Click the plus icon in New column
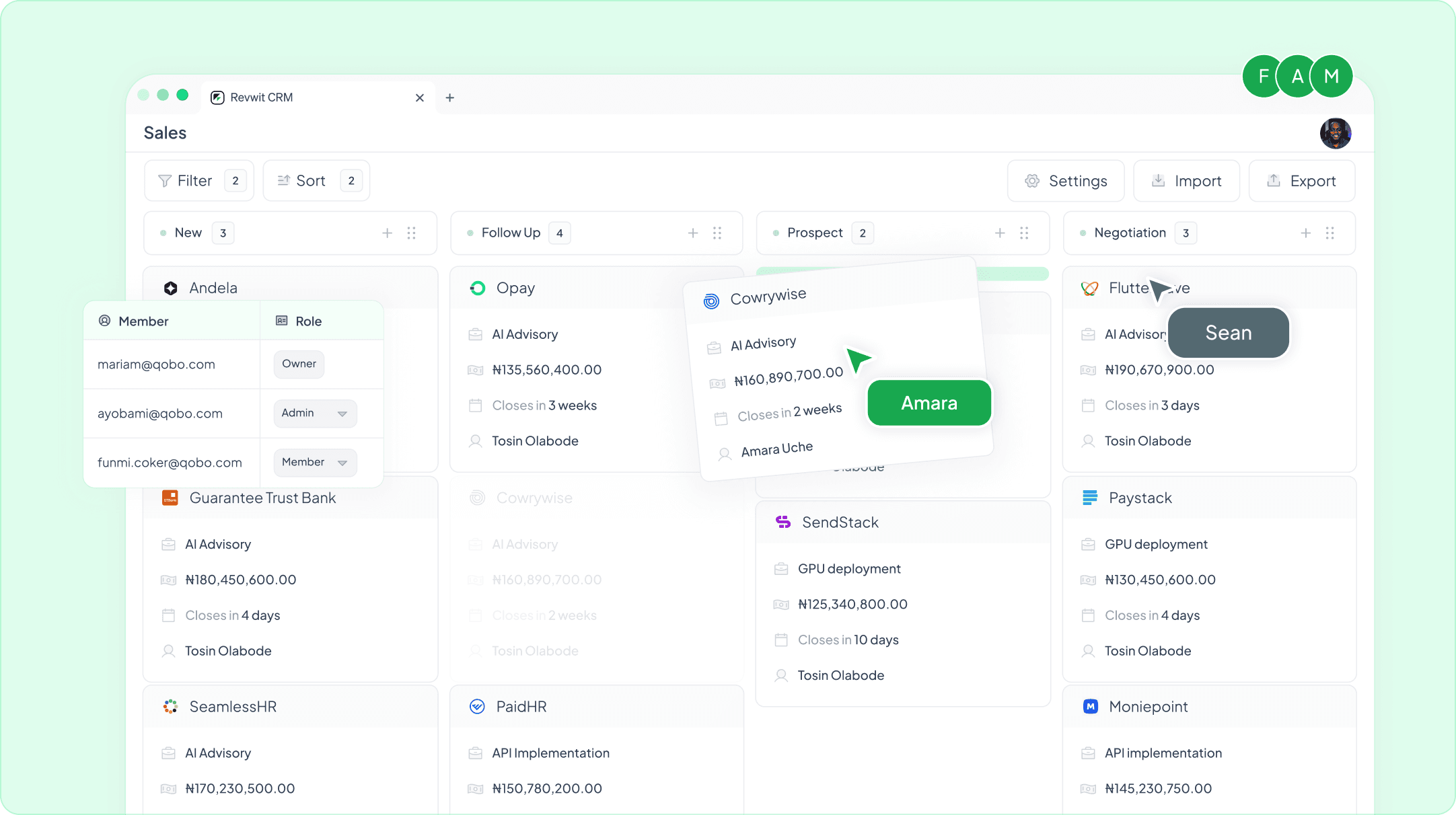Screen dimensions: 1456x815 pyautogui.click(x=388, y=233)
